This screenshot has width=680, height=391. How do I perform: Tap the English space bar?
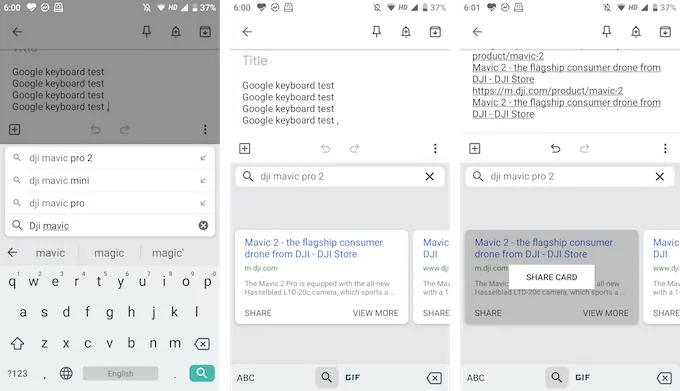(121, 373)
